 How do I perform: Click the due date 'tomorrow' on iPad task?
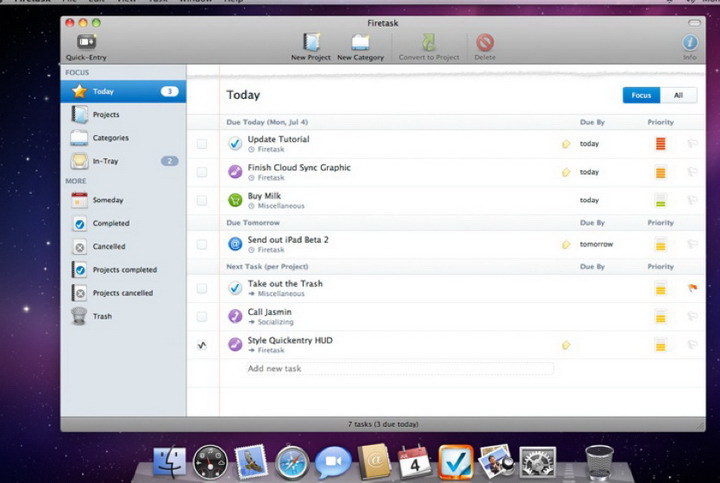click(596, 244)
